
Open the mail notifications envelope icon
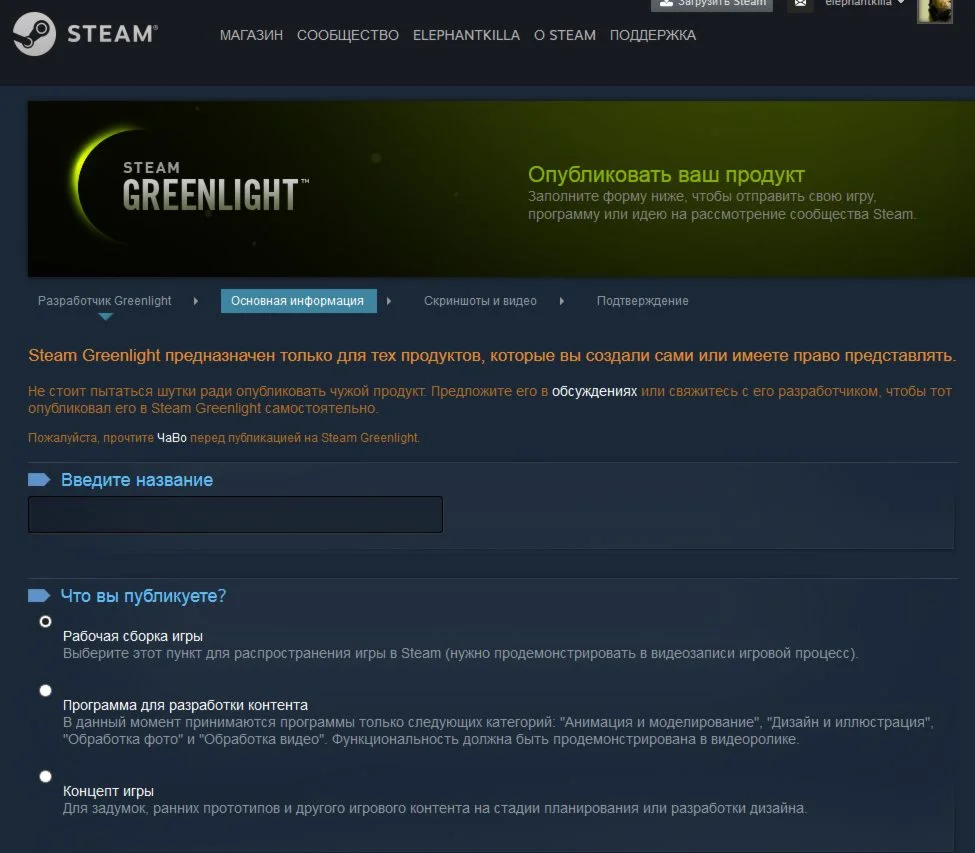[x=800, y=4]
